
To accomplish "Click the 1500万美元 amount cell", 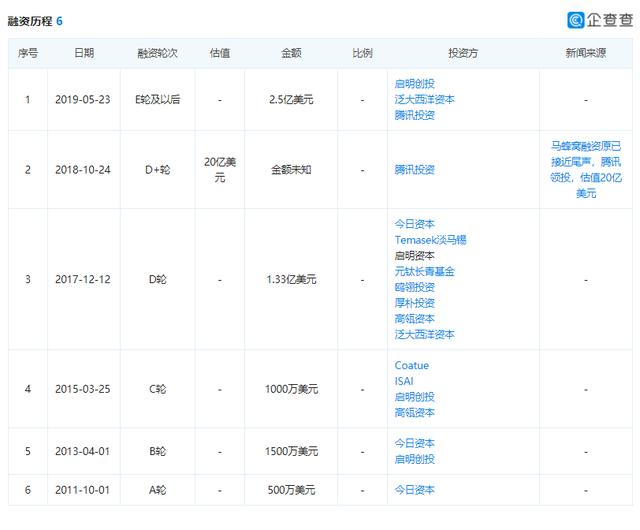I will click(x=291, y=451).
